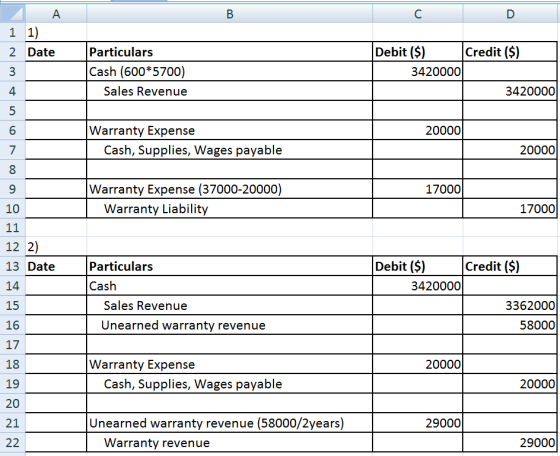560x456 pixels.
Task: Select column D header
Action: pyautogui.click(x=510, y=14)
